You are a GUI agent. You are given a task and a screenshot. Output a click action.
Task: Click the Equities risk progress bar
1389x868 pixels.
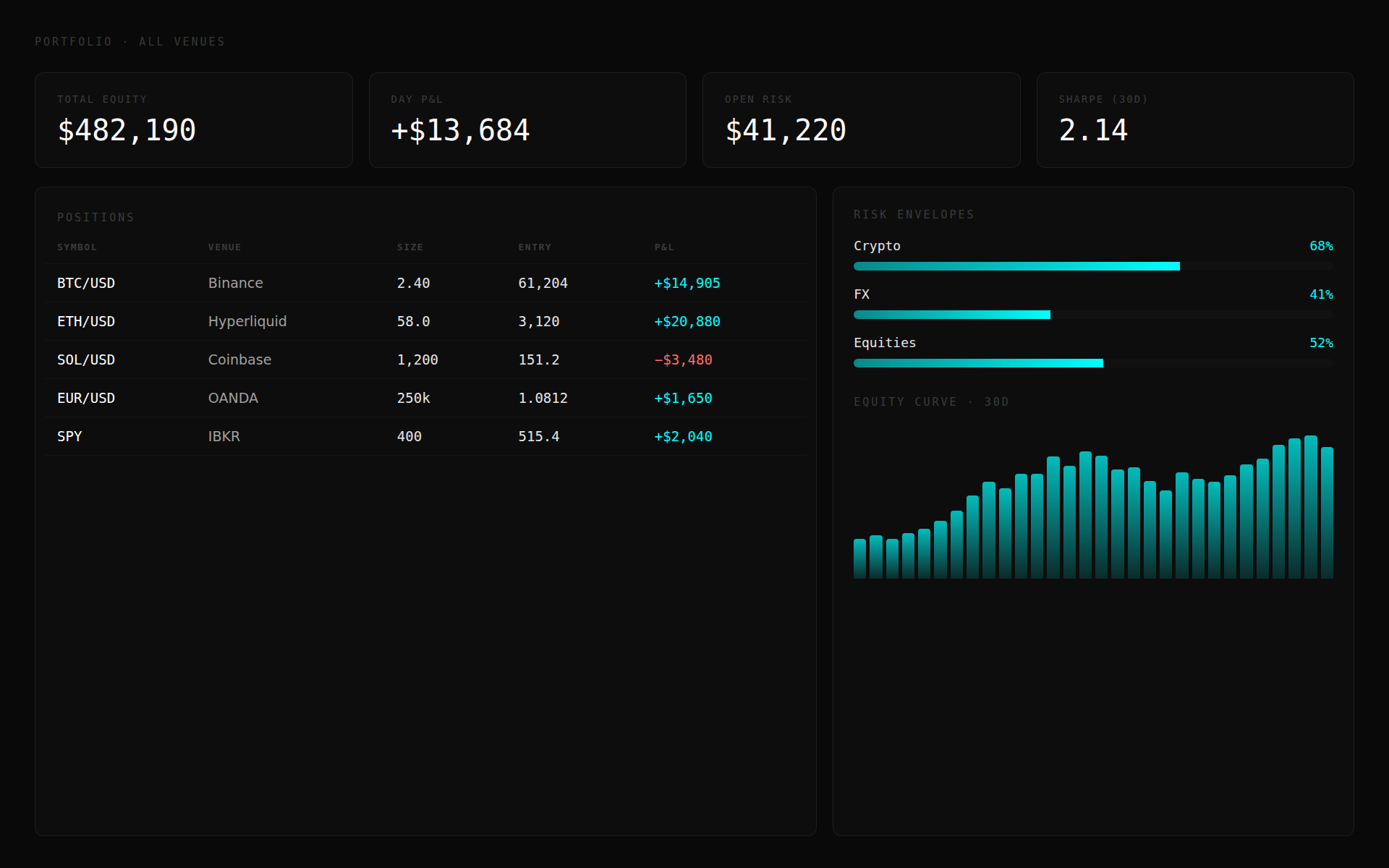(1093, 363)
